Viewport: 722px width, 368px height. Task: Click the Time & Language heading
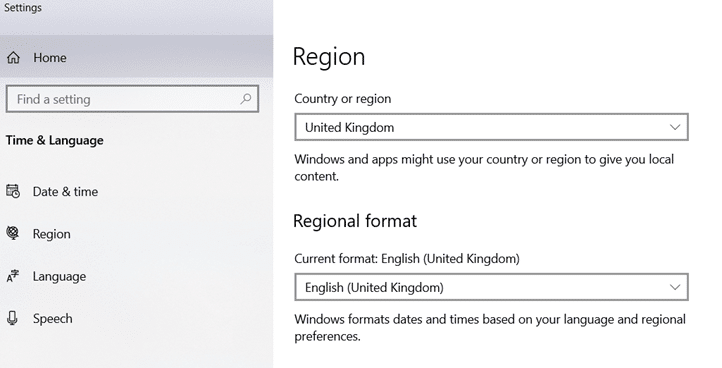coord(54,140)
